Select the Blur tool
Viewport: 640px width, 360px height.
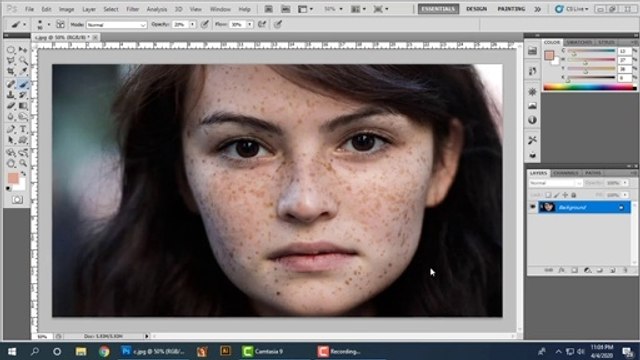[x=11, y=117]
